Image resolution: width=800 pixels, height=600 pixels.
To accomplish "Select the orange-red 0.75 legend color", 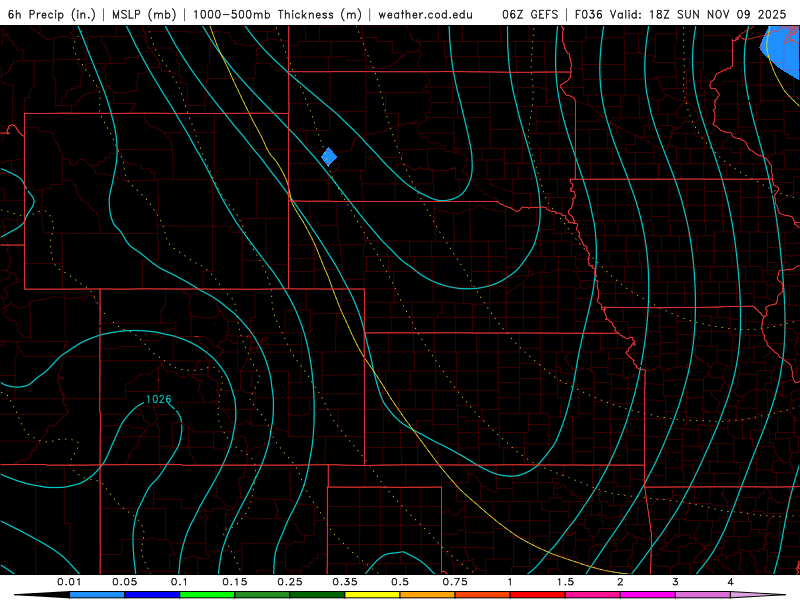I will [483, 595].
